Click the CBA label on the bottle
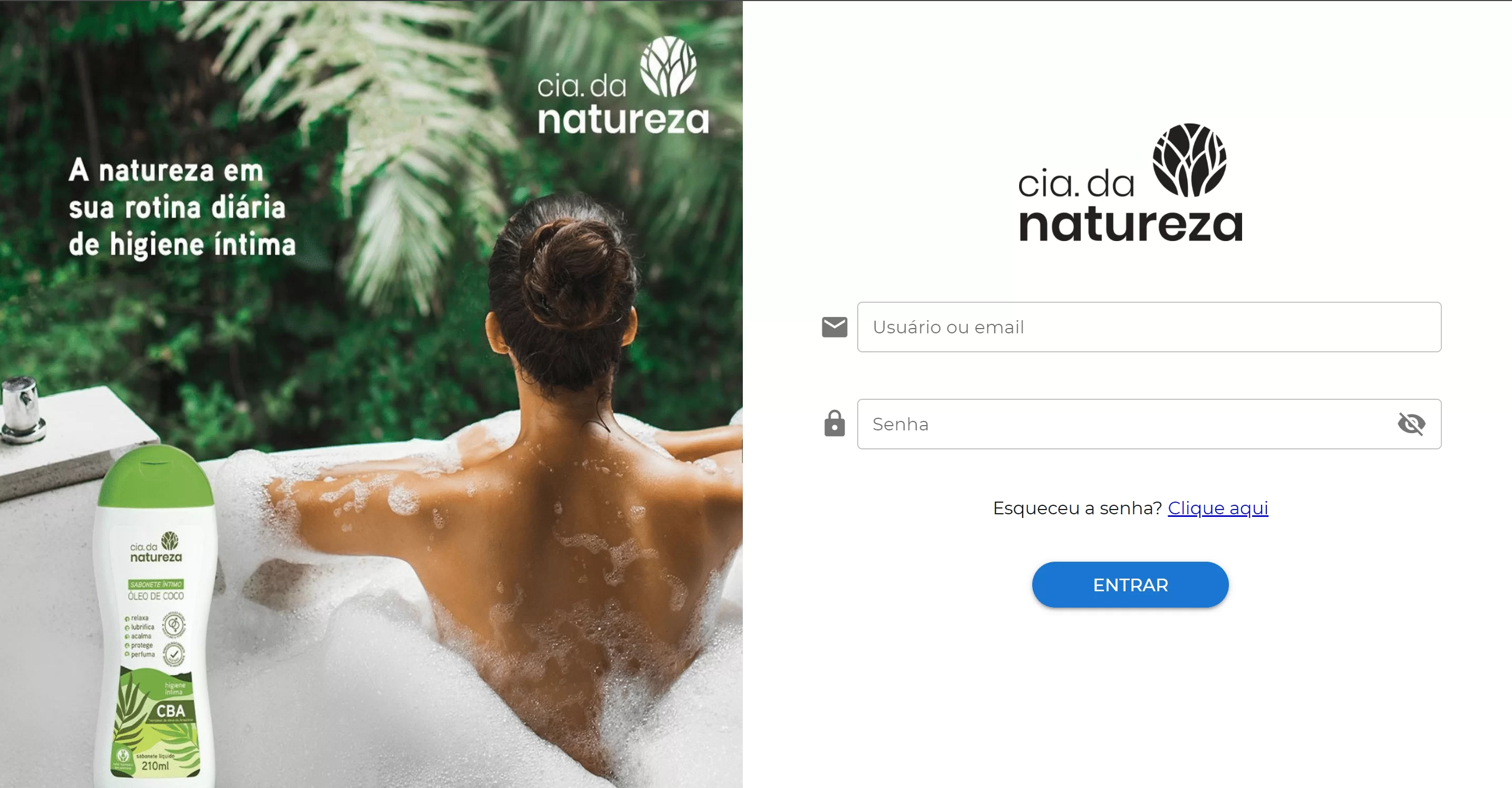The width and height of the screenshot is (1512, 788). click(x=170, y=711)
